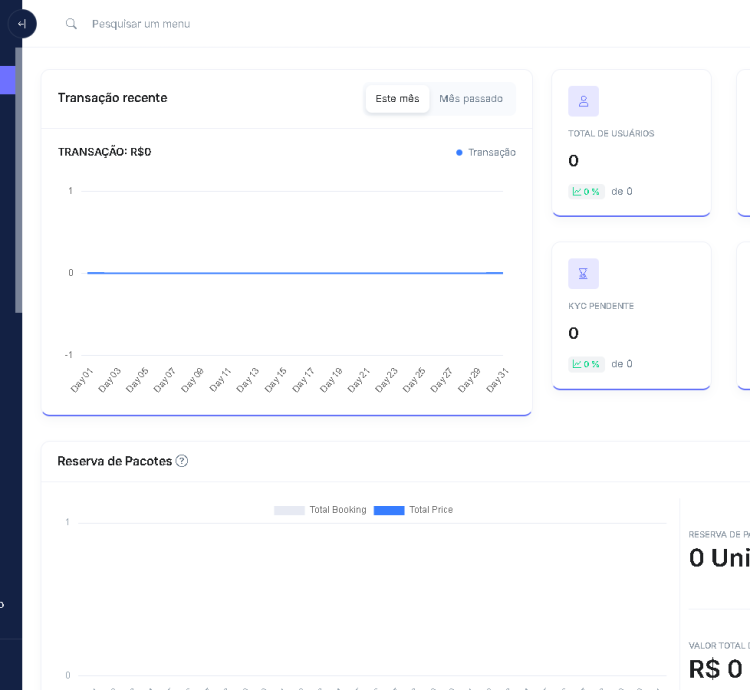
Task: Open the KYC Pendente card
Action: coord(631,315)
